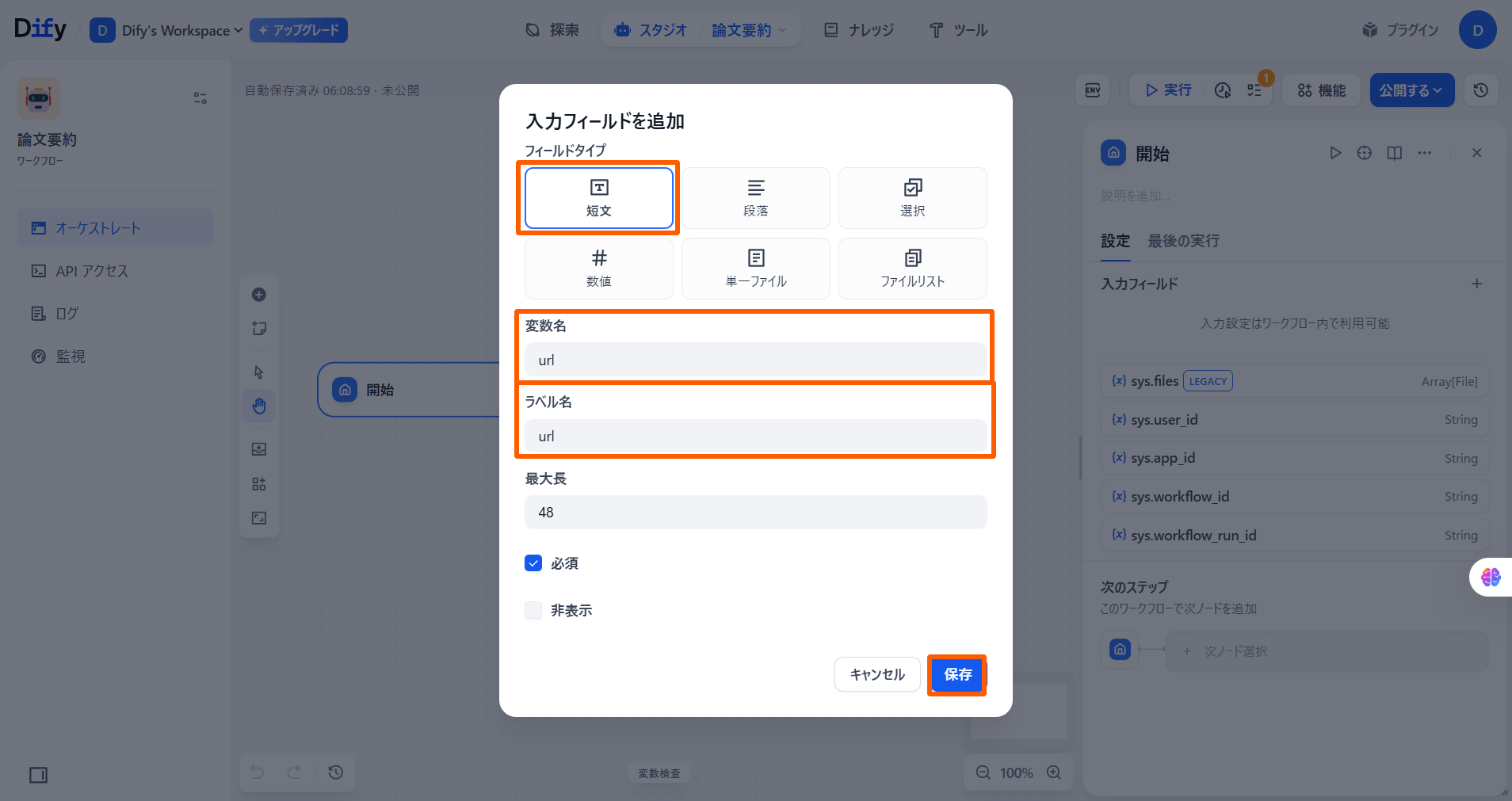The image size is (1512, 801).
Task: Open the version history clock icon
Action: tap(1480, 90)
